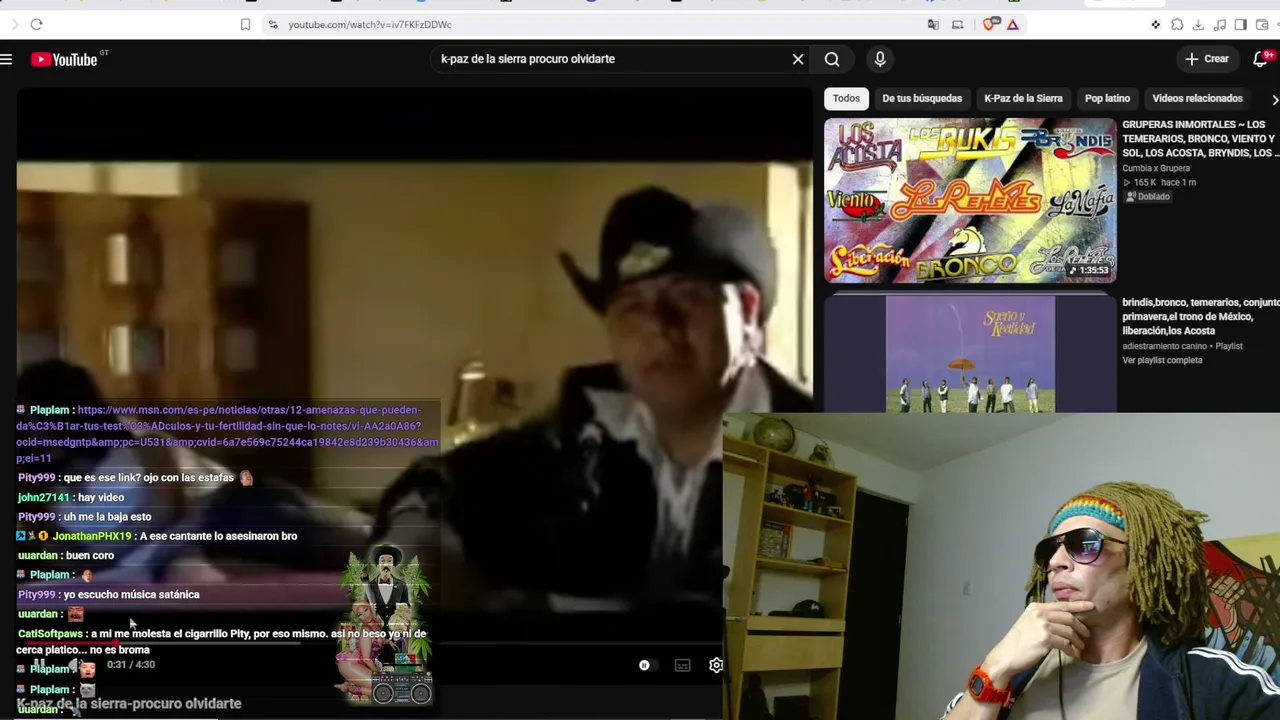Show more filter chips with the right arrow
This screenshot has width=1280, height=720.
pos(1274,99)
